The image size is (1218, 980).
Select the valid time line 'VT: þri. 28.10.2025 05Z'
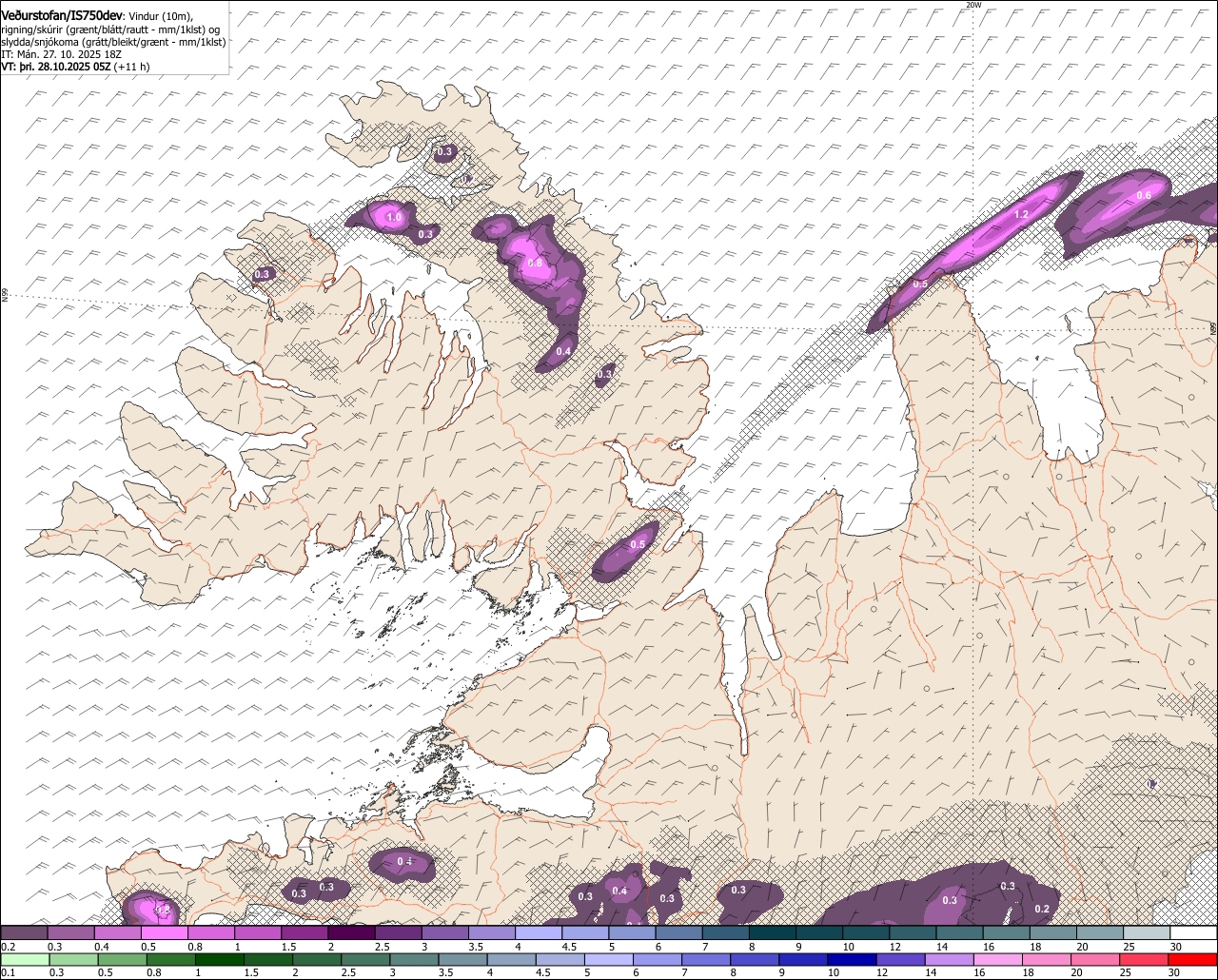pyautogui.click(x=55, y=67)
